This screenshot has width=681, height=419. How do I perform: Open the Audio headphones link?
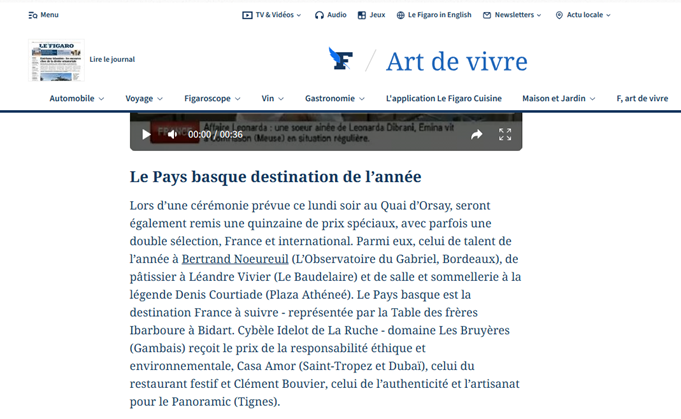coord(331,15)
